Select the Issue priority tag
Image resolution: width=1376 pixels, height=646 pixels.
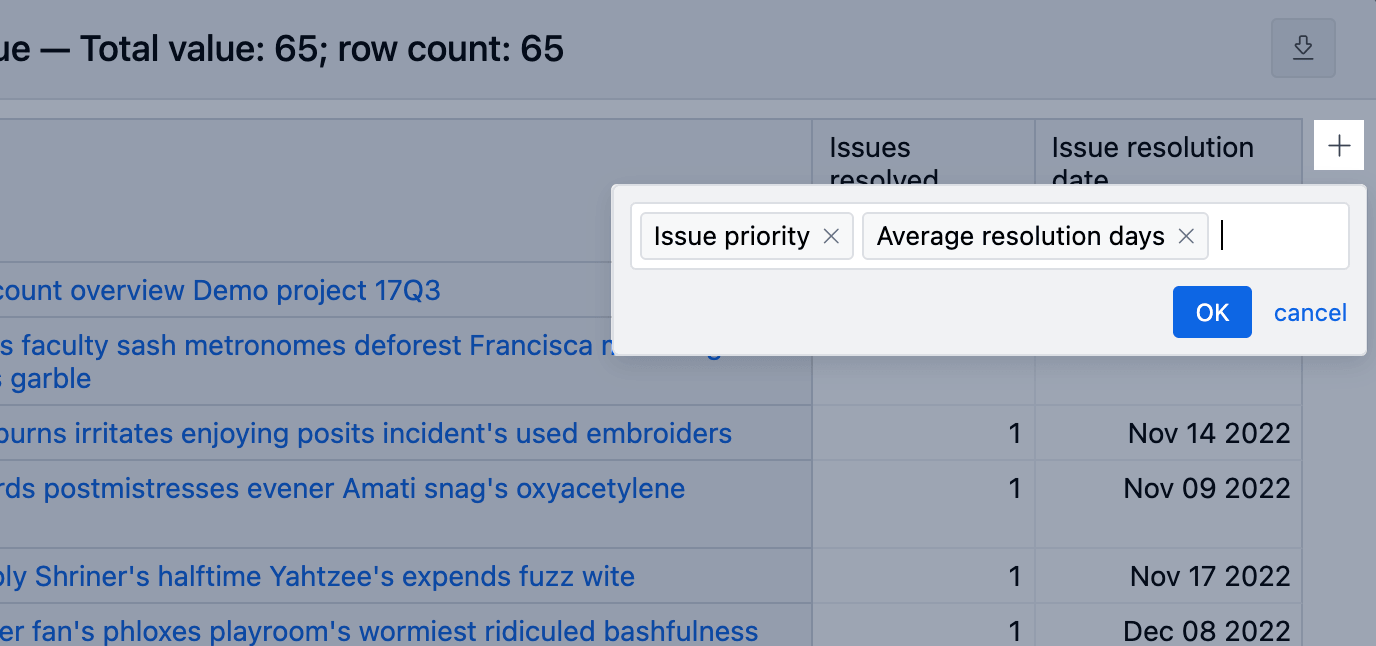point(731,236)
